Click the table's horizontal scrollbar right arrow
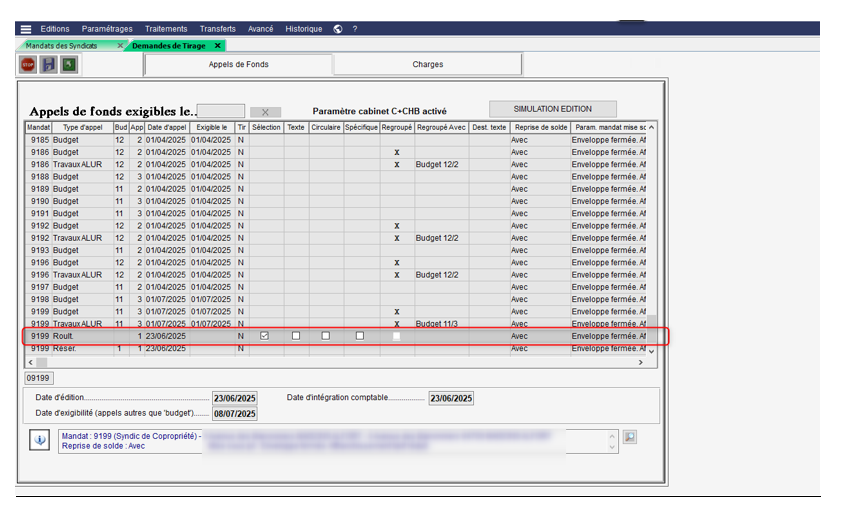861x531 pixels. click(x=641, y=362)
